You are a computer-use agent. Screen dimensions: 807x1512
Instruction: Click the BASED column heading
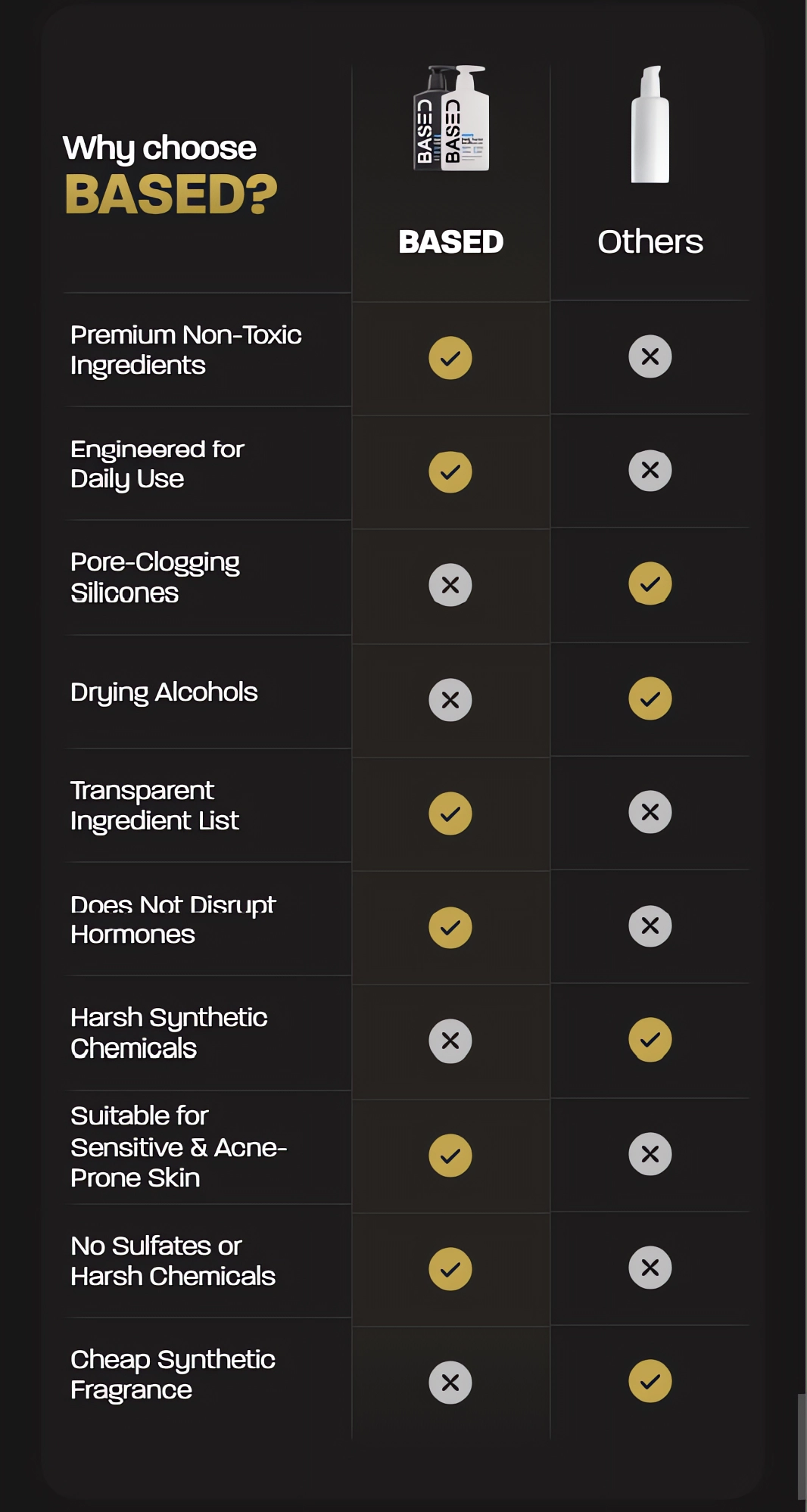point(451,242)
